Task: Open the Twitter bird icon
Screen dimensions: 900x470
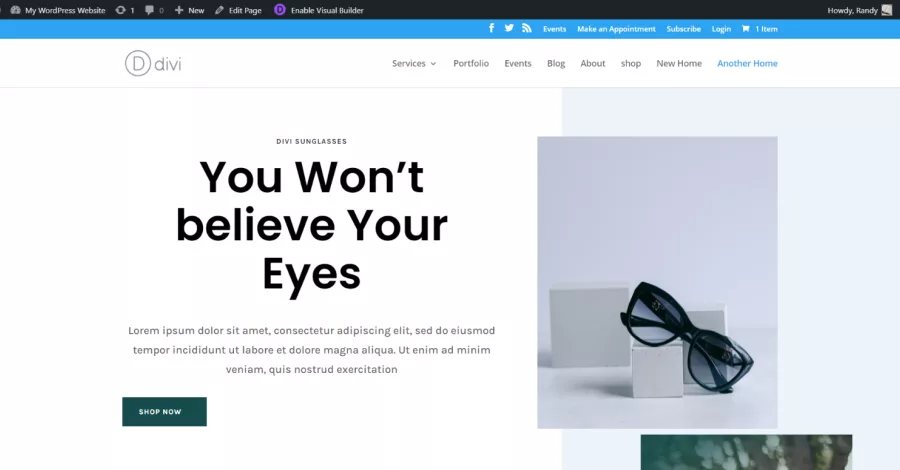Action: click(x=509, y=28)
